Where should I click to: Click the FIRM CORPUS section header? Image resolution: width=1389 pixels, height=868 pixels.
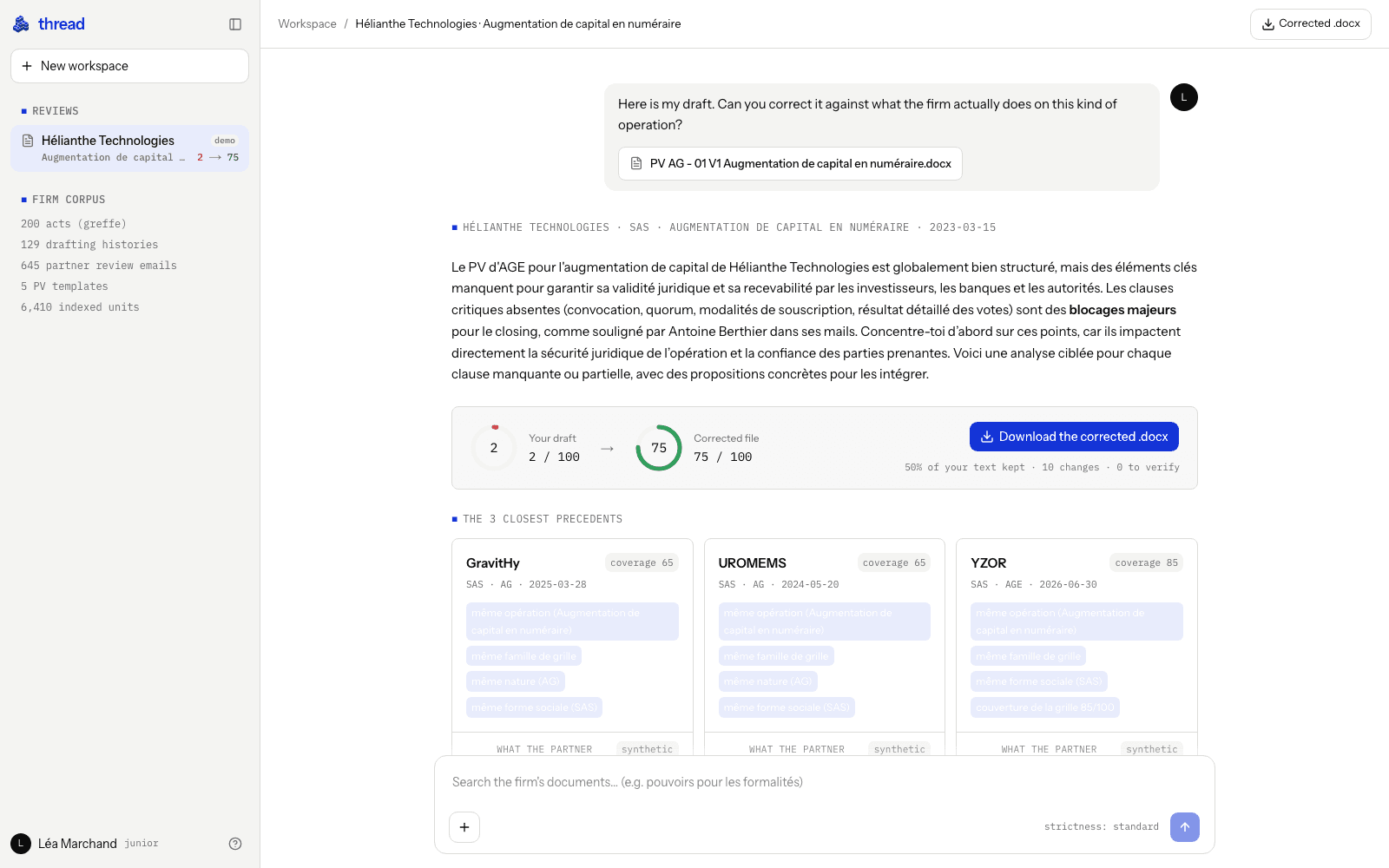pos(69,200)
